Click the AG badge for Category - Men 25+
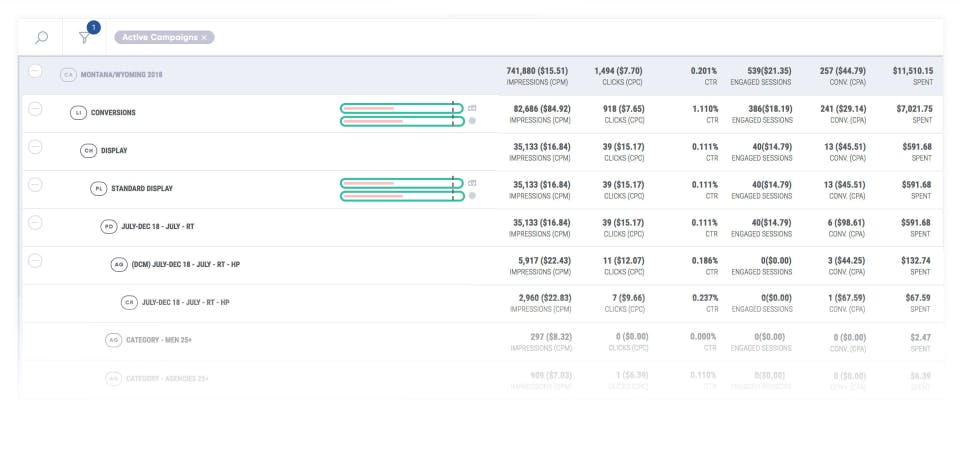This screenshot has height=451, width=960. coord(113,340)
